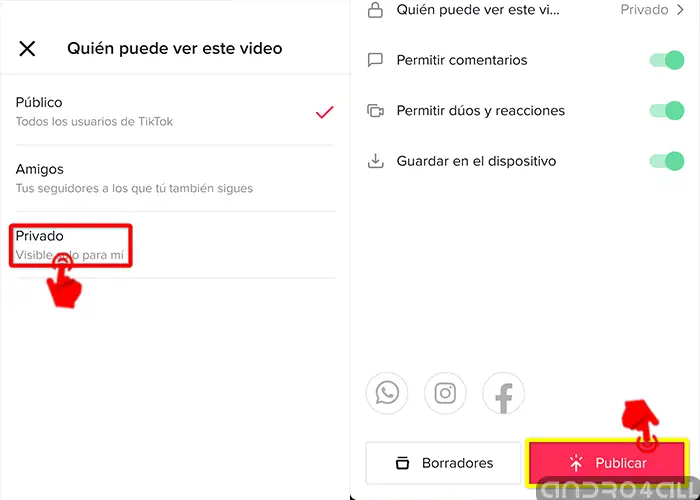Share to Instagram icon

(445, 393)
